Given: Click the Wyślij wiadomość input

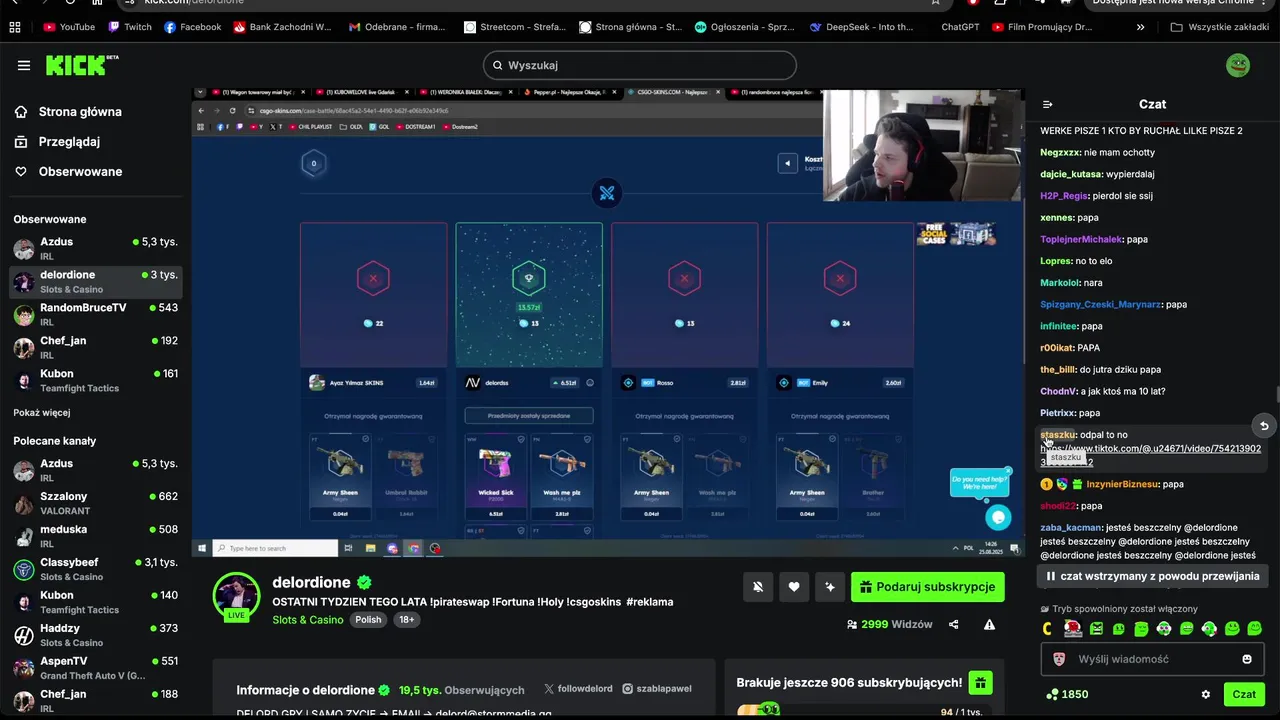Looking at the screenshot, I should (x=1152, y=659).
